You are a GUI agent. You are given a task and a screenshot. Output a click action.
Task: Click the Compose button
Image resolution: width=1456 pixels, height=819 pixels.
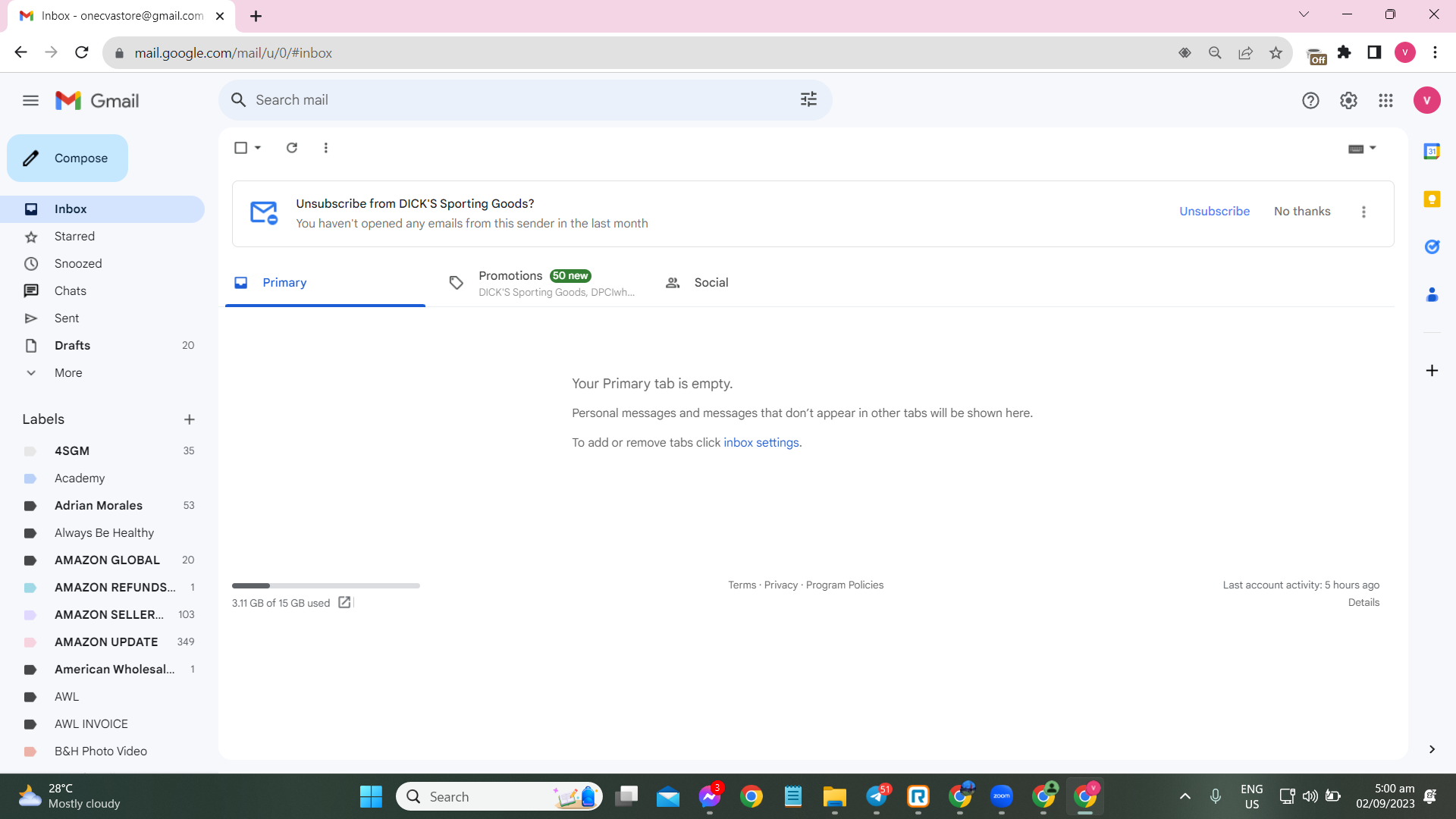point(67,158)
